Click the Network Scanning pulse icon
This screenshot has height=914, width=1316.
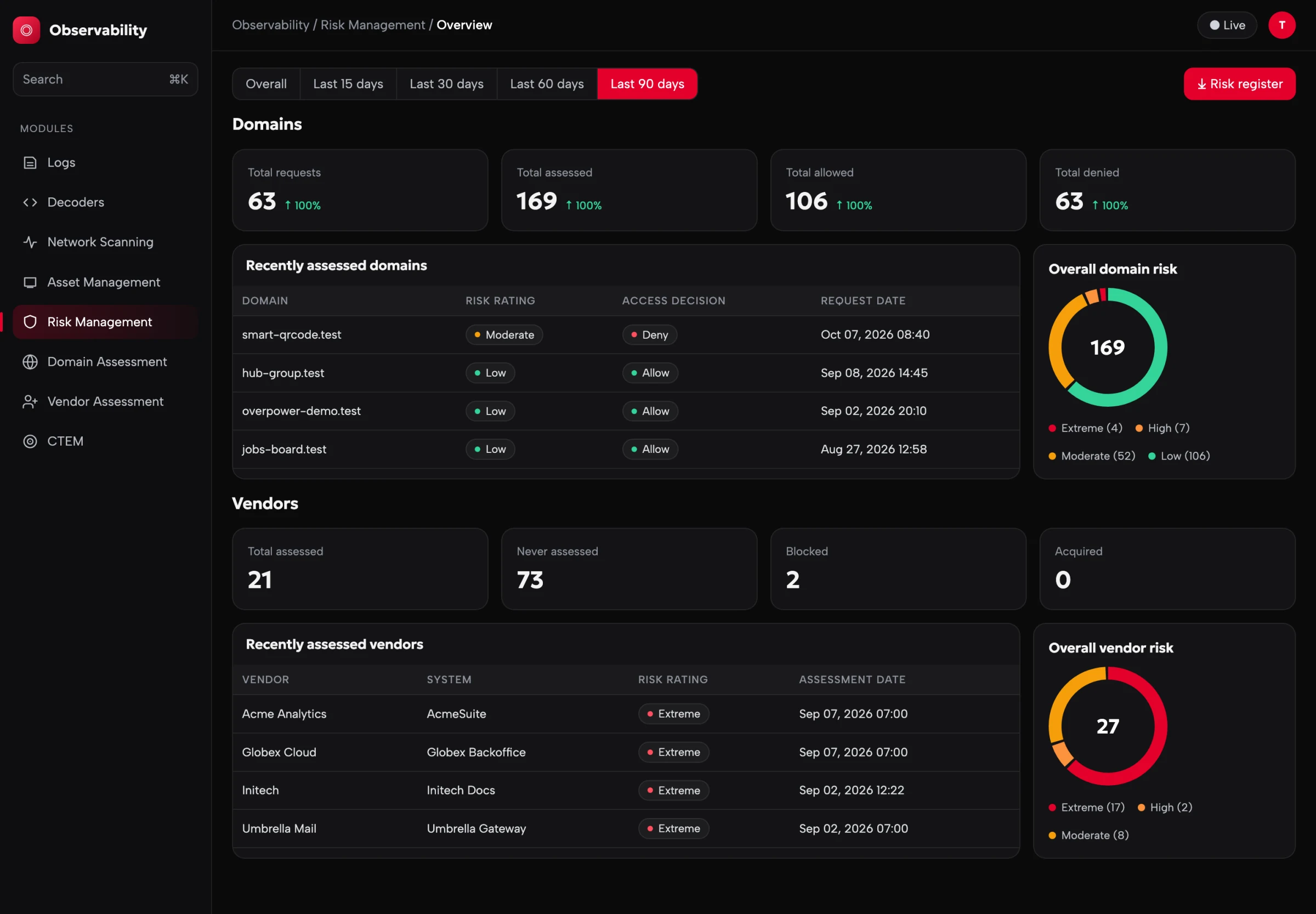tap(30, 242)
